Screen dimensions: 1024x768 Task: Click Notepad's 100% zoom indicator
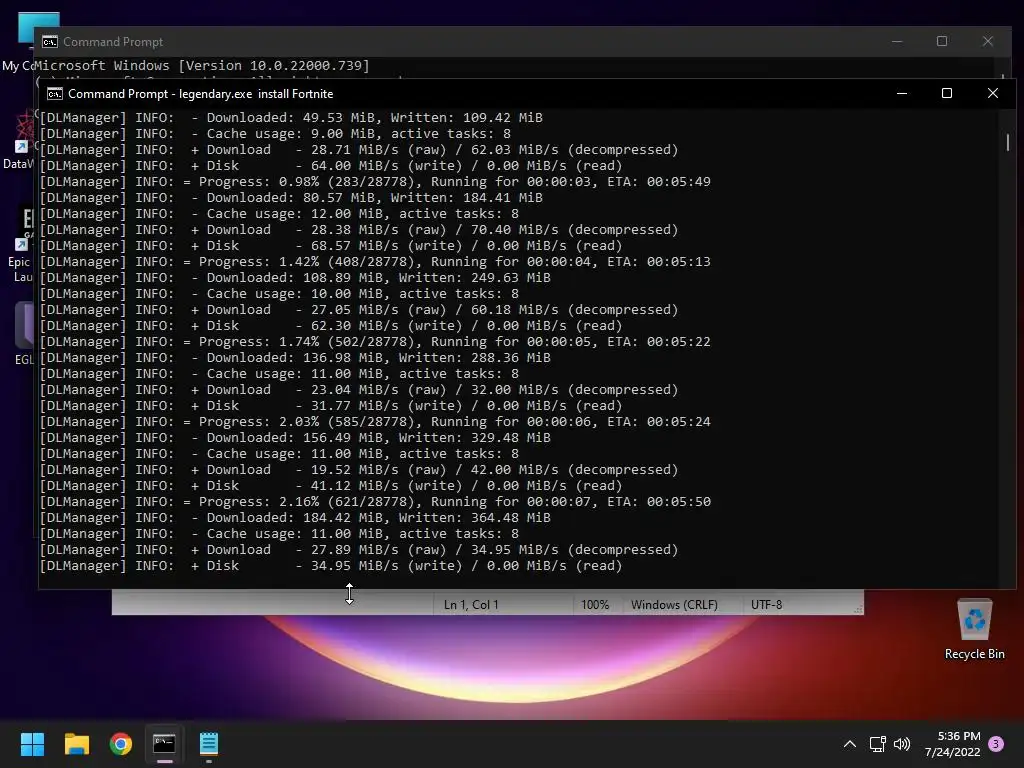[x=595, y=605]
